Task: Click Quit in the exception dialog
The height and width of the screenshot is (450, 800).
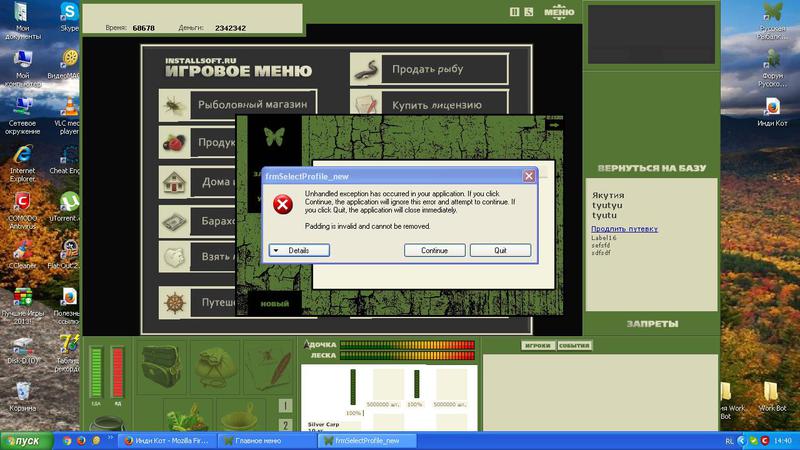Action: [x=500, y=251]
